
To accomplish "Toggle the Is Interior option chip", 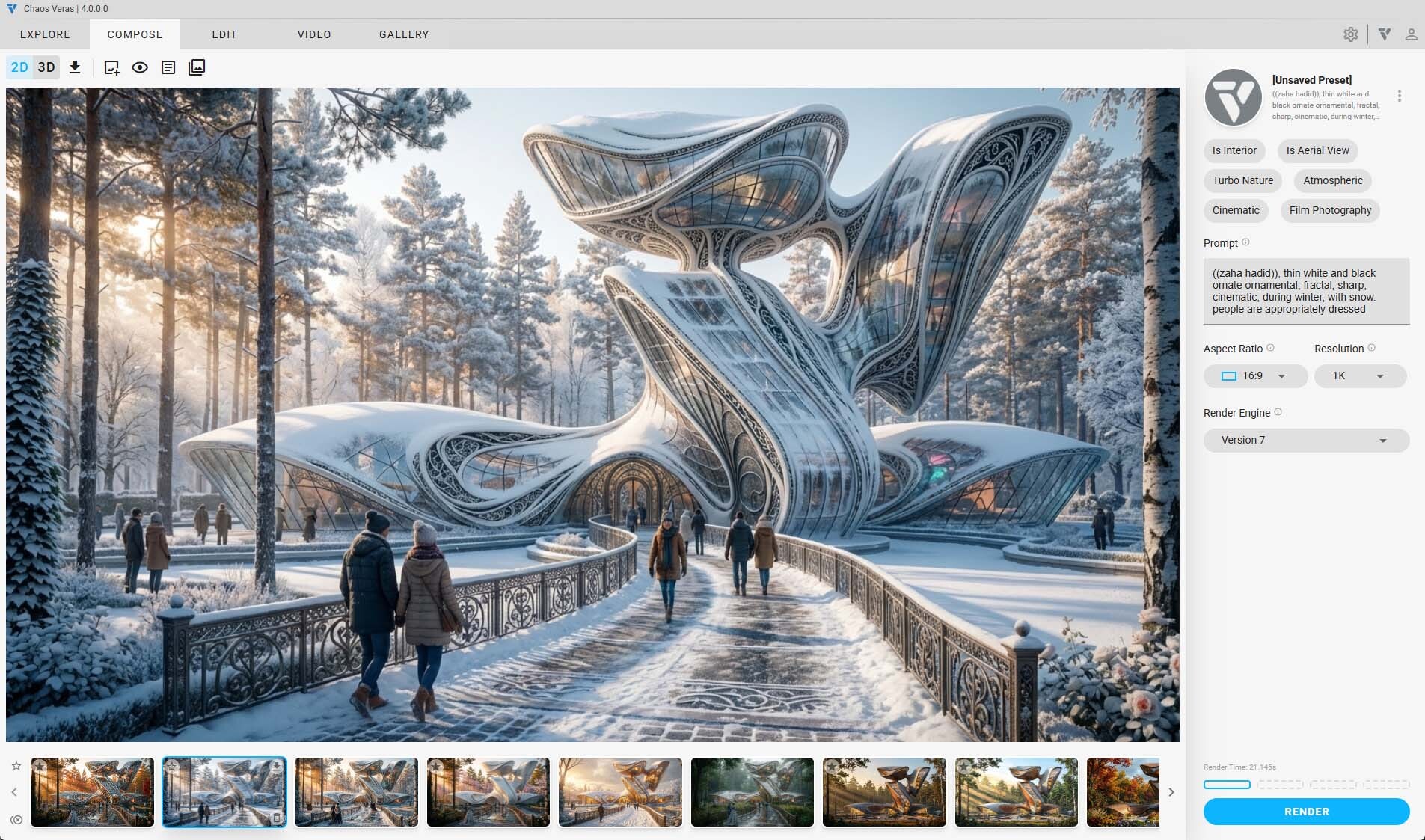I will point(1234,150).
